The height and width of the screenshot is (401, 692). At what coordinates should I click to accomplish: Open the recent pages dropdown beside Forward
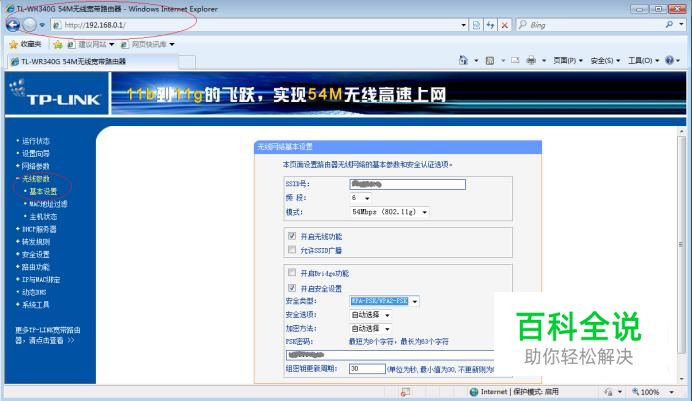tap(42, 25)
